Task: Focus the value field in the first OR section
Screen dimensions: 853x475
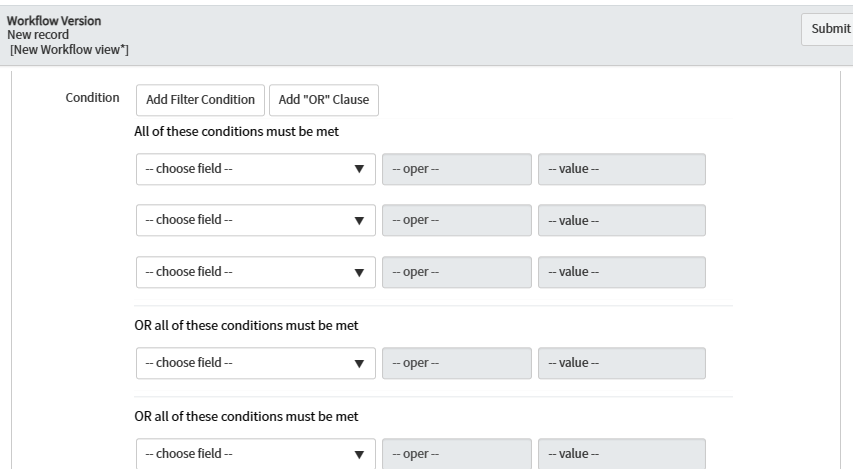Action: click(x=621, y=363)
